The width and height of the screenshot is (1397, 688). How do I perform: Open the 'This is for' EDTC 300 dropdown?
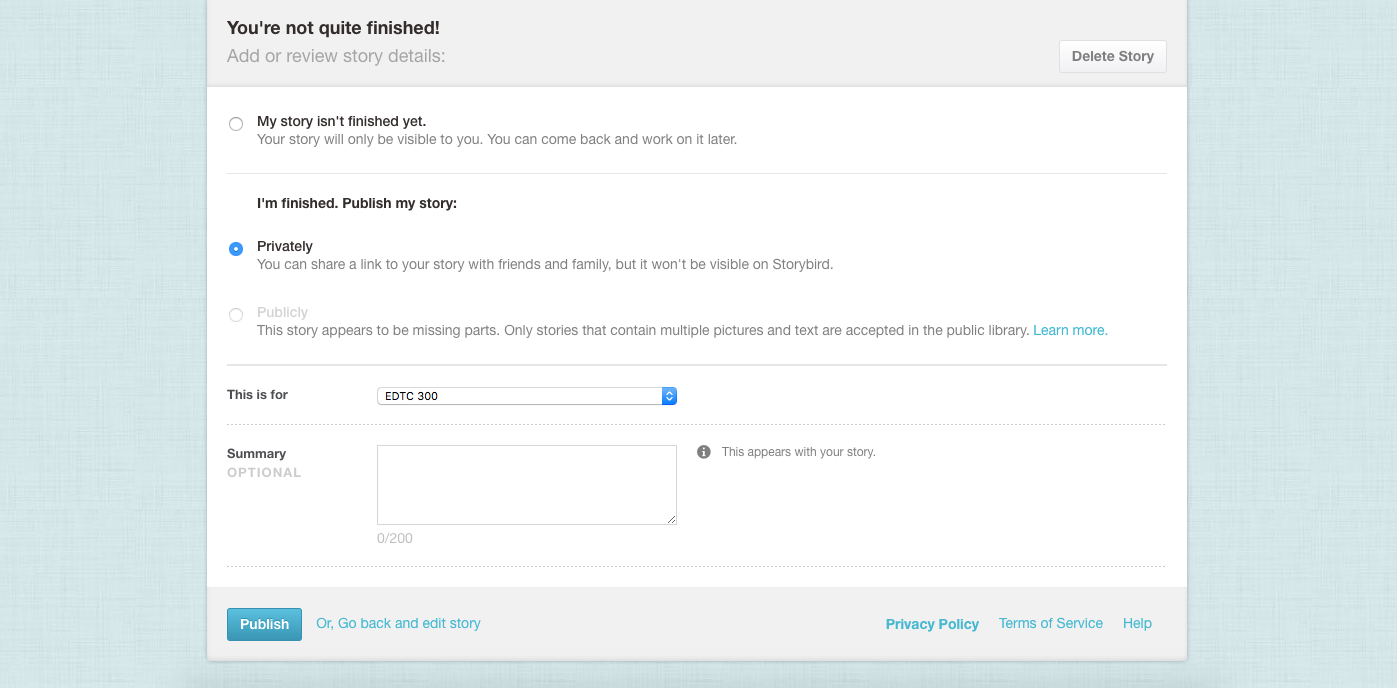(x=527, y=396)
